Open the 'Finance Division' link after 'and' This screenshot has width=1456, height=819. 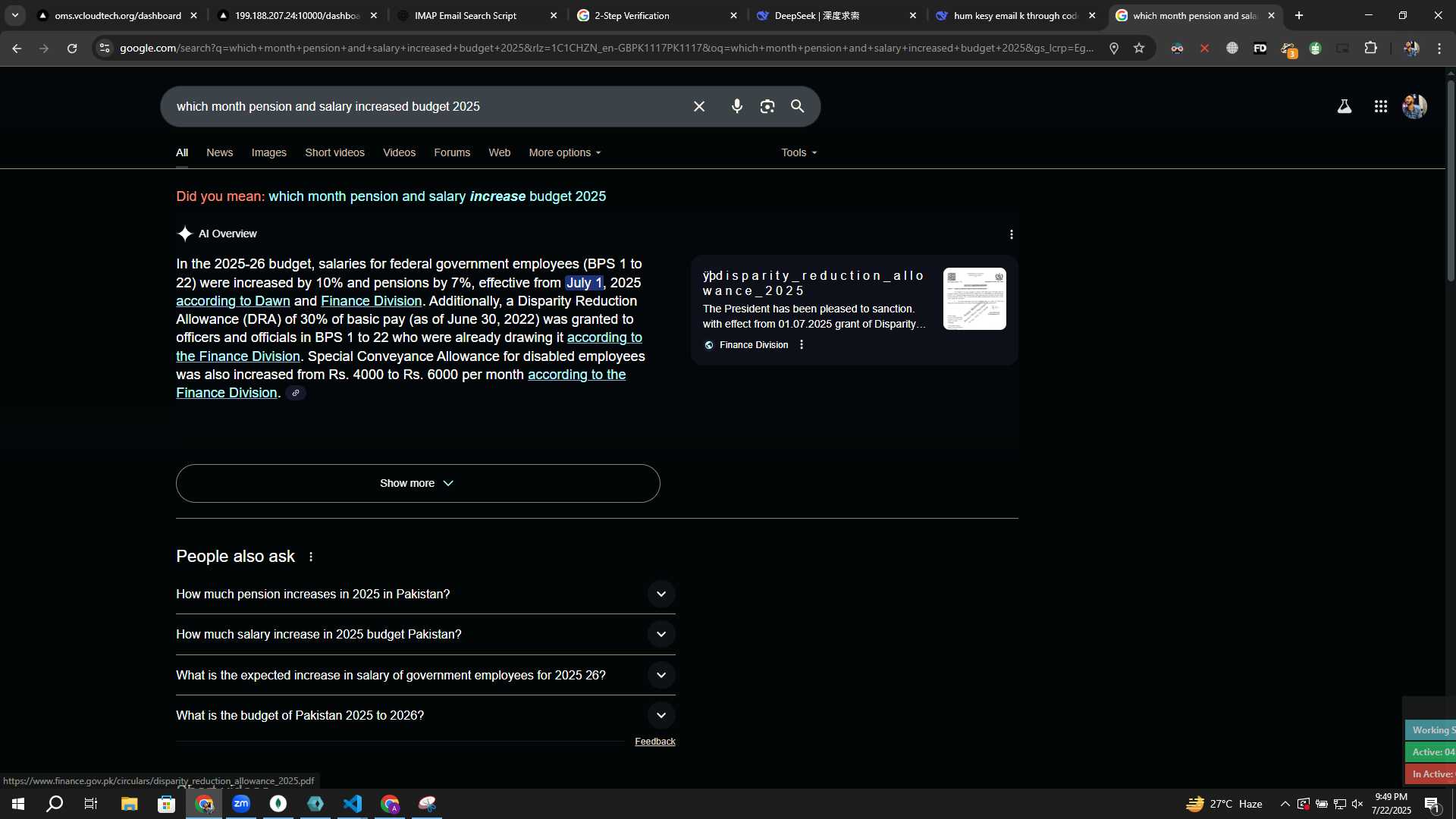click(371, 301)
